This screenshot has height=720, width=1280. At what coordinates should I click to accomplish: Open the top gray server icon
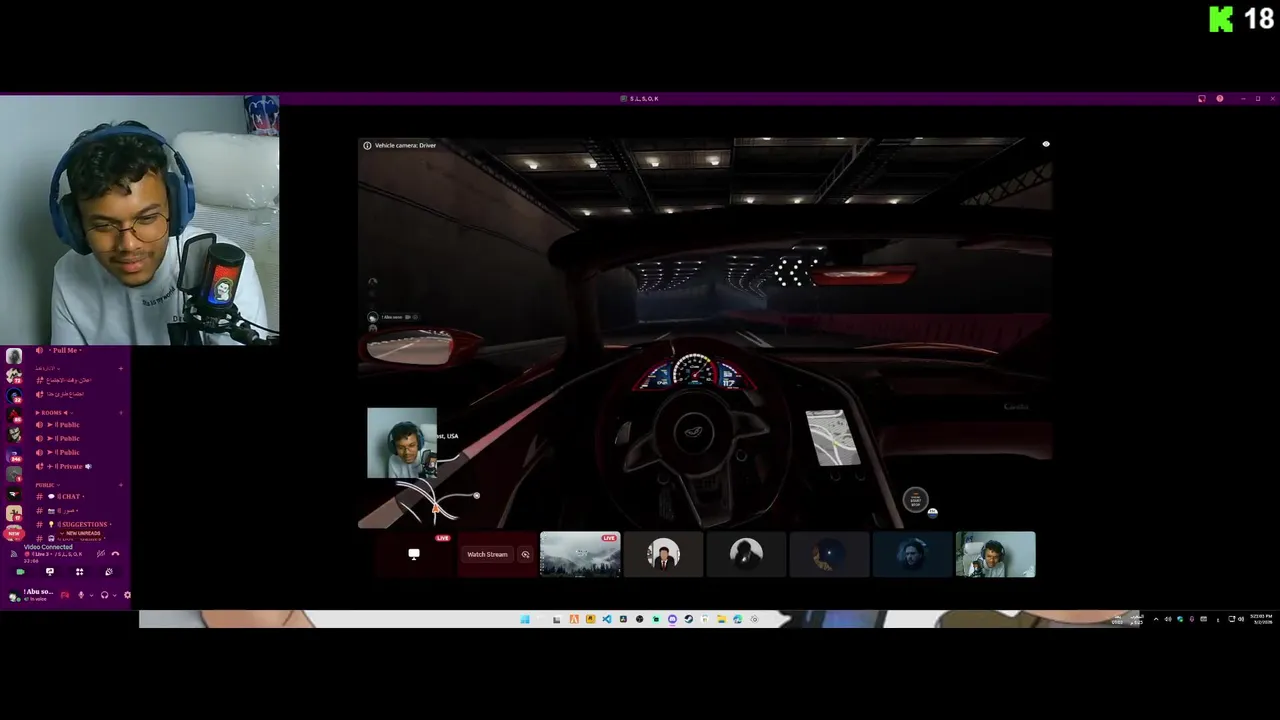tap(14, 356)
